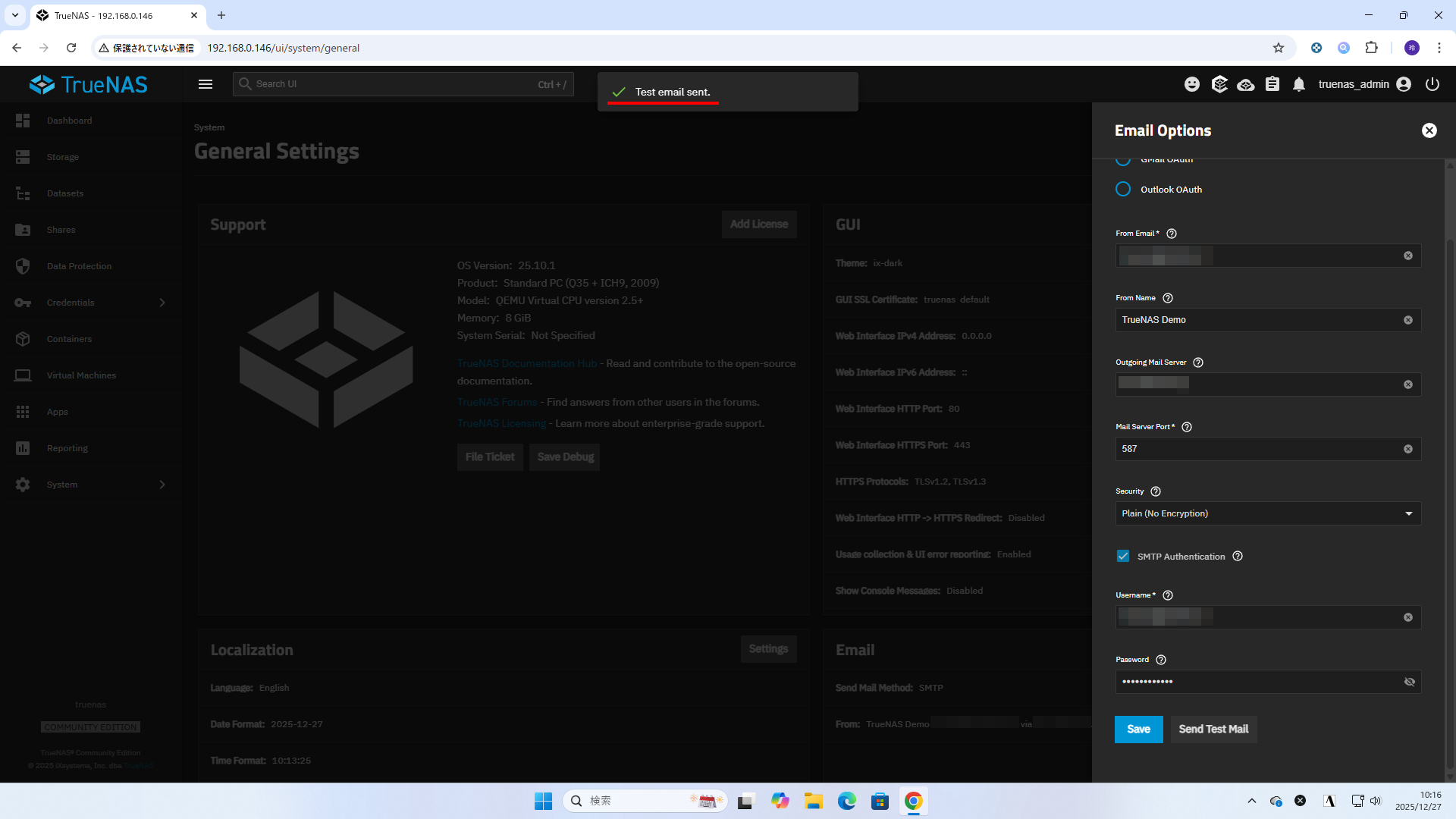
Task: Toggle the sidebar hamburger menu
Action: tap(206, 84)
